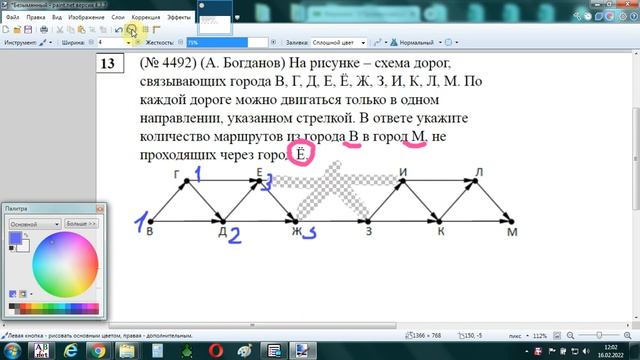Open Opera browser from the taskbar
This screenshot has height=360, width=640.
point(216,351)
